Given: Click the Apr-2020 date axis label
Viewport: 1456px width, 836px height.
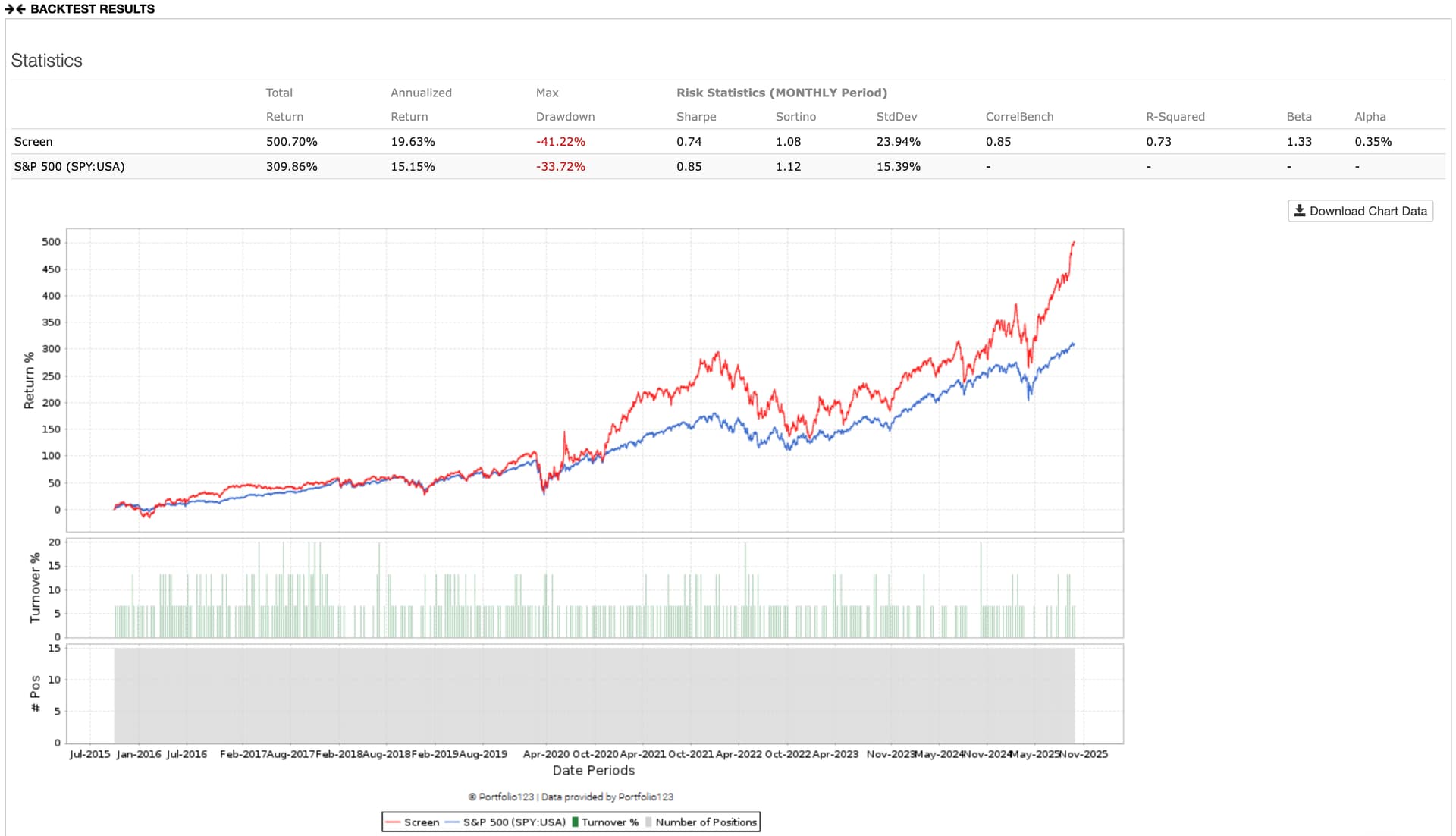Looking at the screenshot, I should (x=545, y=754).
